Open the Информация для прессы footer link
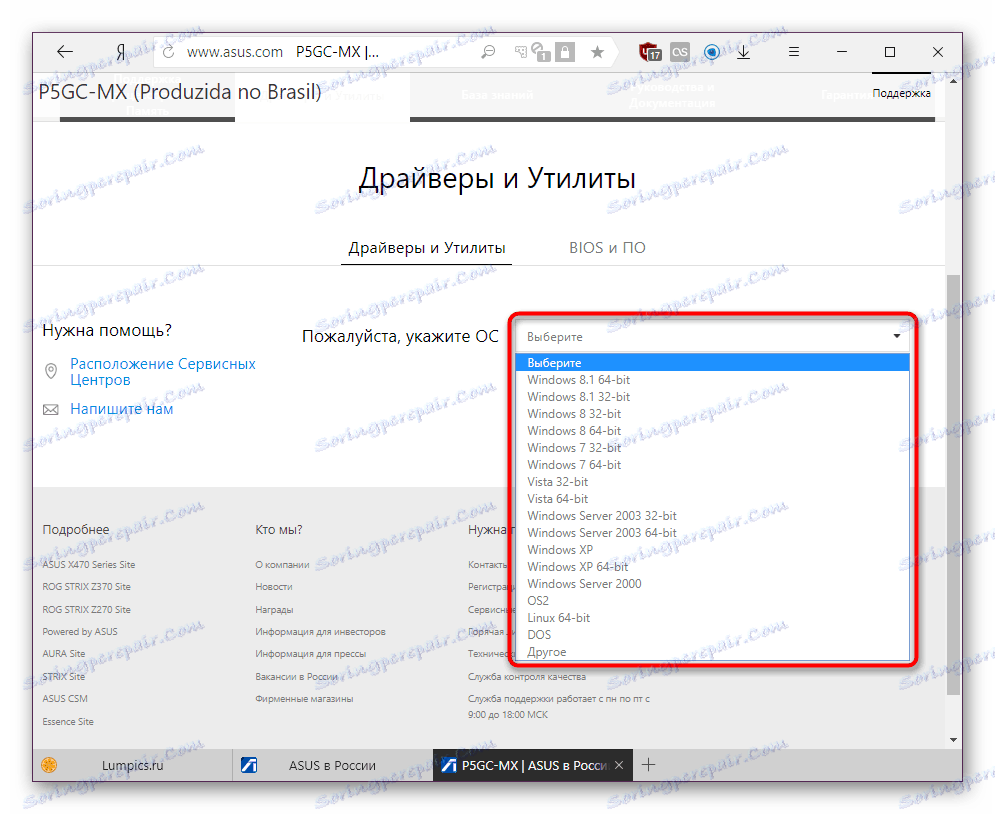 [x=310, y=654]
